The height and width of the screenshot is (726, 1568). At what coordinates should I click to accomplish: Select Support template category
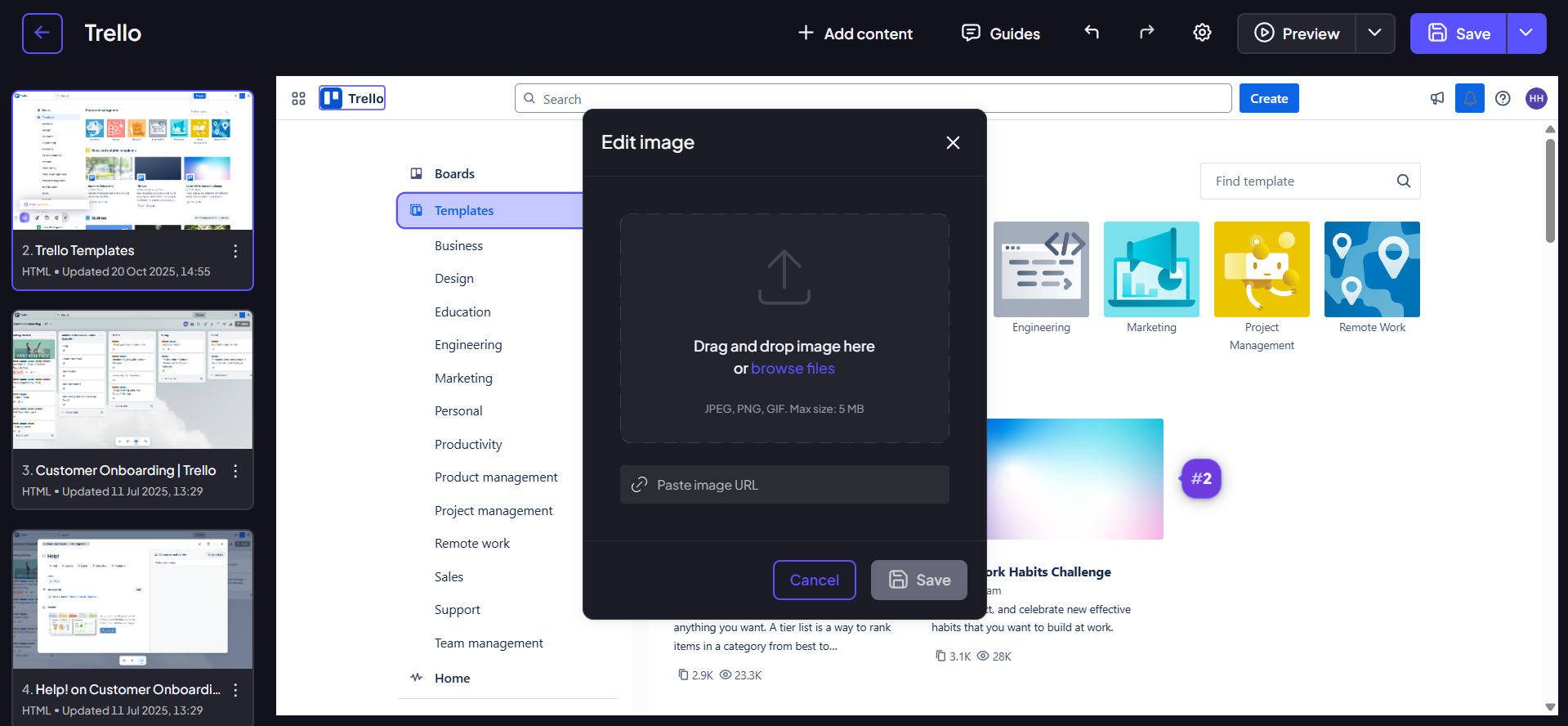tap(458, 609)
